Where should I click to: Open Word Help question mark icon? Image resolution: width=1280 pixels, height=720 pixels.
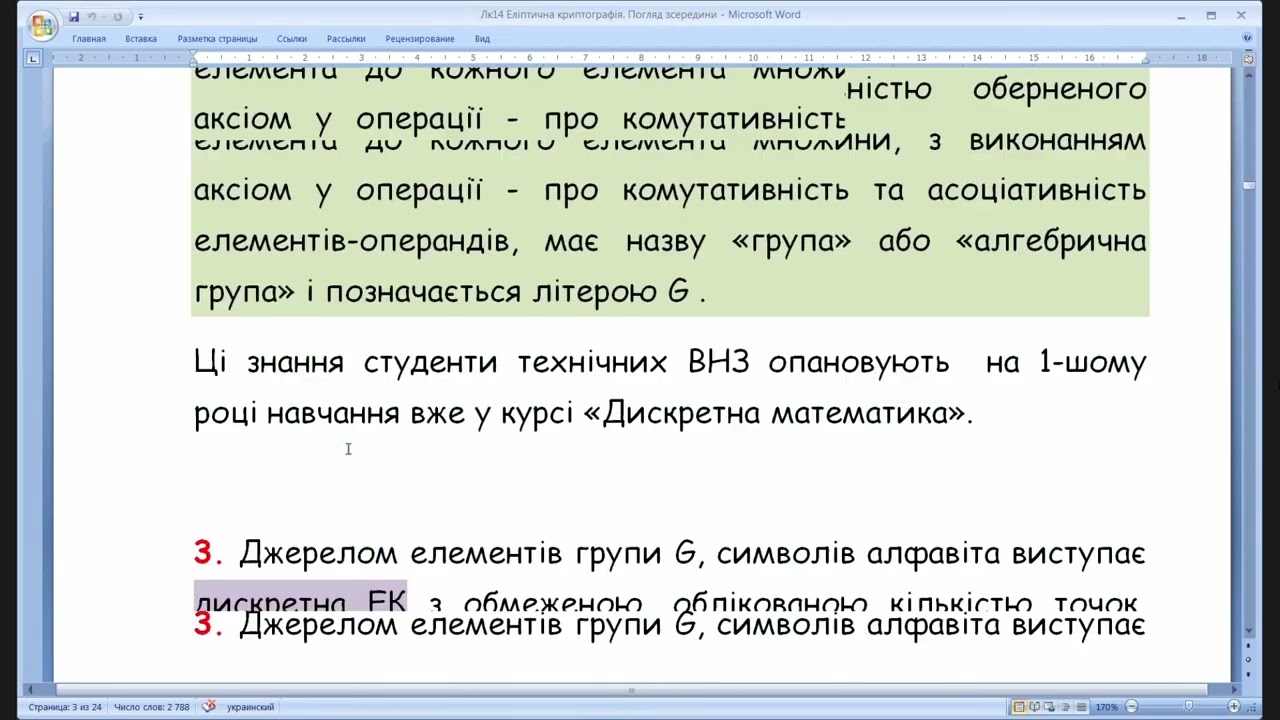(1247, 38)
